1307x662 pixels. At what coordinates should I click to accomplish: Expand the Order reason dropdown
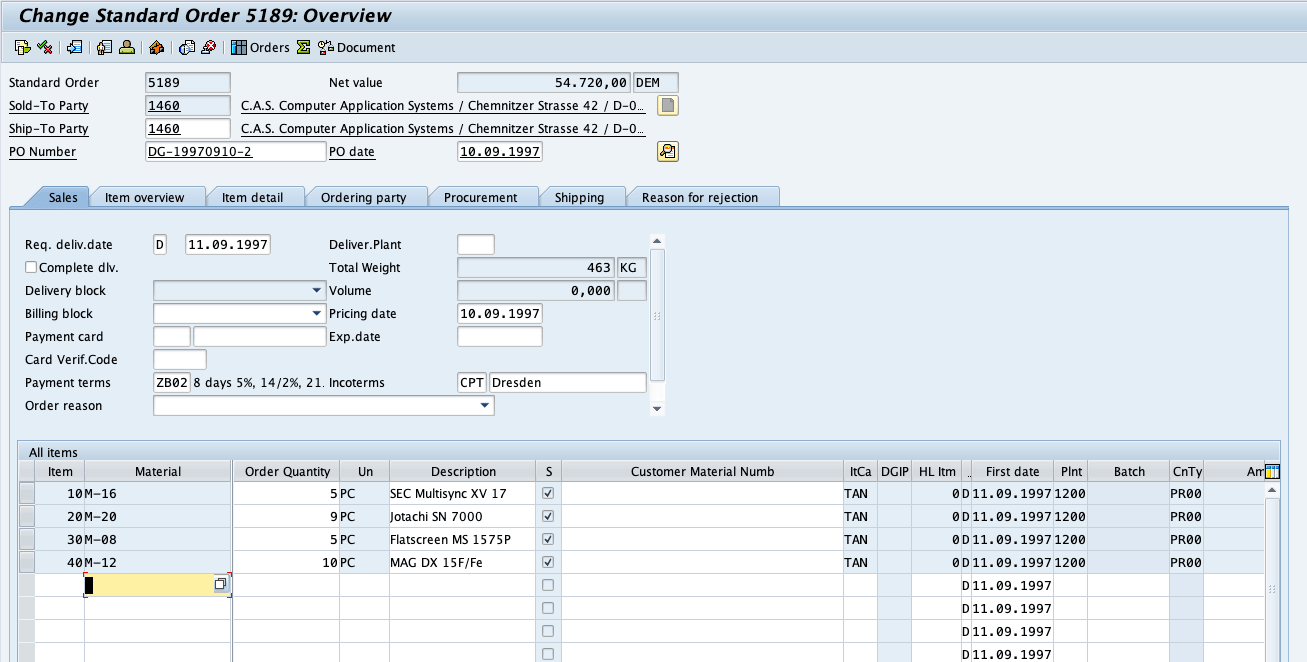(x=484, y=405)
